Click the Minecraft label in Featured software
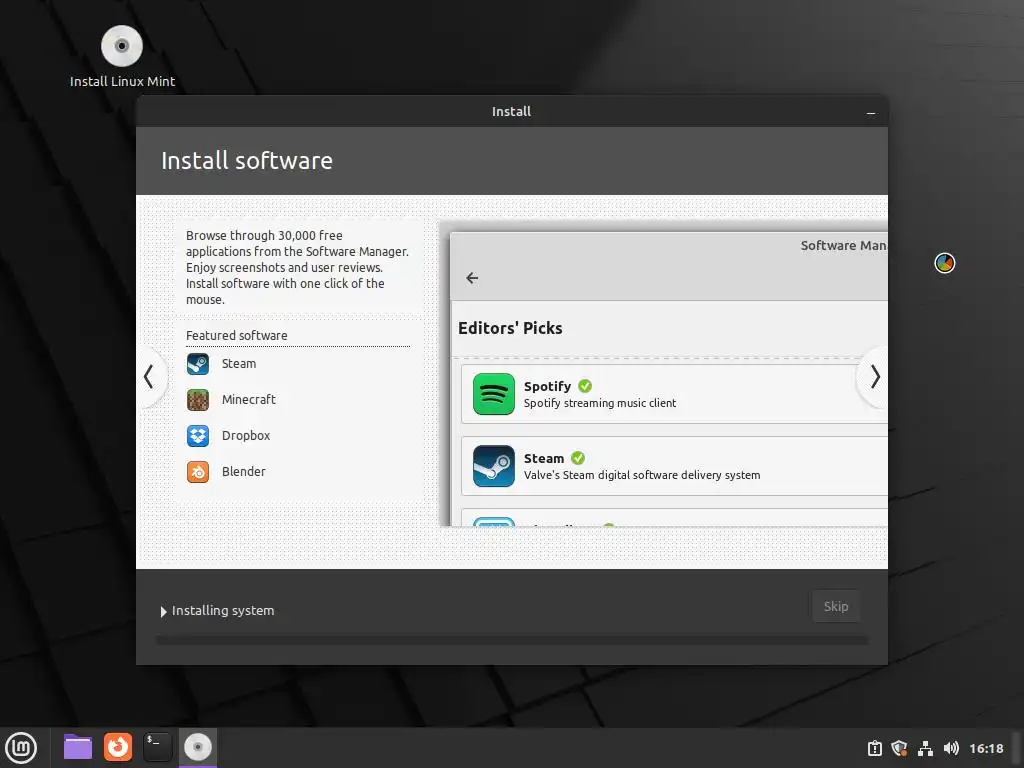Image resolution: width=1024 pixels, height=768 pixels. click(x=249, y=400)
